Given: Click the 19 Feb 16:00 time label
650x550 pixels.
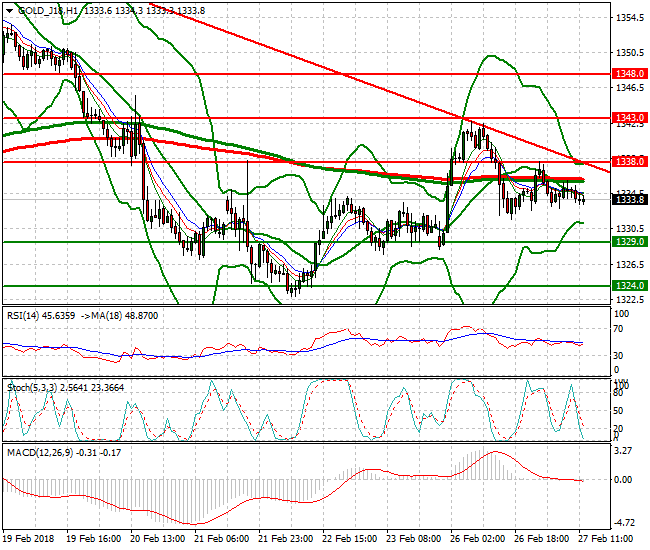Looking at the screenshot, I should click(94, 539).
